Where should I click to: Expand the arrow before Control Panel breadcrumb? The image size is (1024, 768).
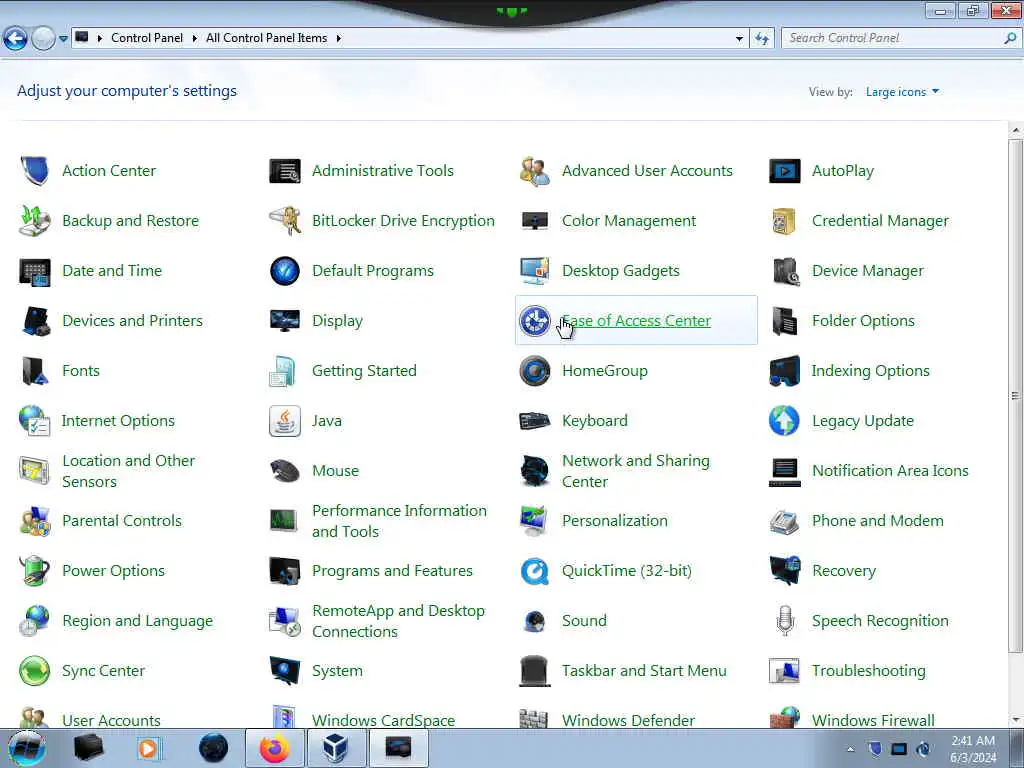(x=100, y=39)
